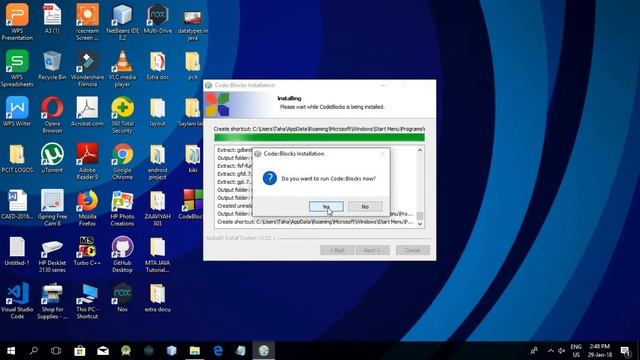
Task: Select the Nox desktop icon
Action: (122, 297)
